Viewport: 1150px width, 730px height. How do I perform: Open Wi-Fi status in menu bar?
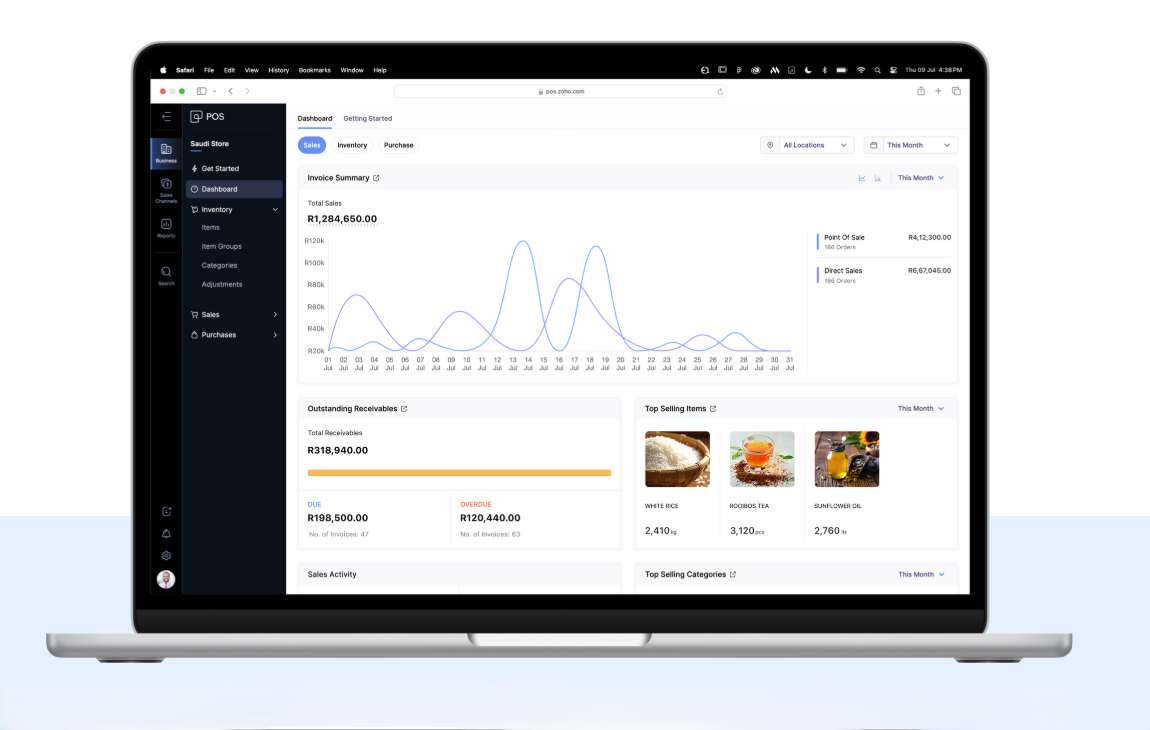pyautogui.click(x=861, y=70)
